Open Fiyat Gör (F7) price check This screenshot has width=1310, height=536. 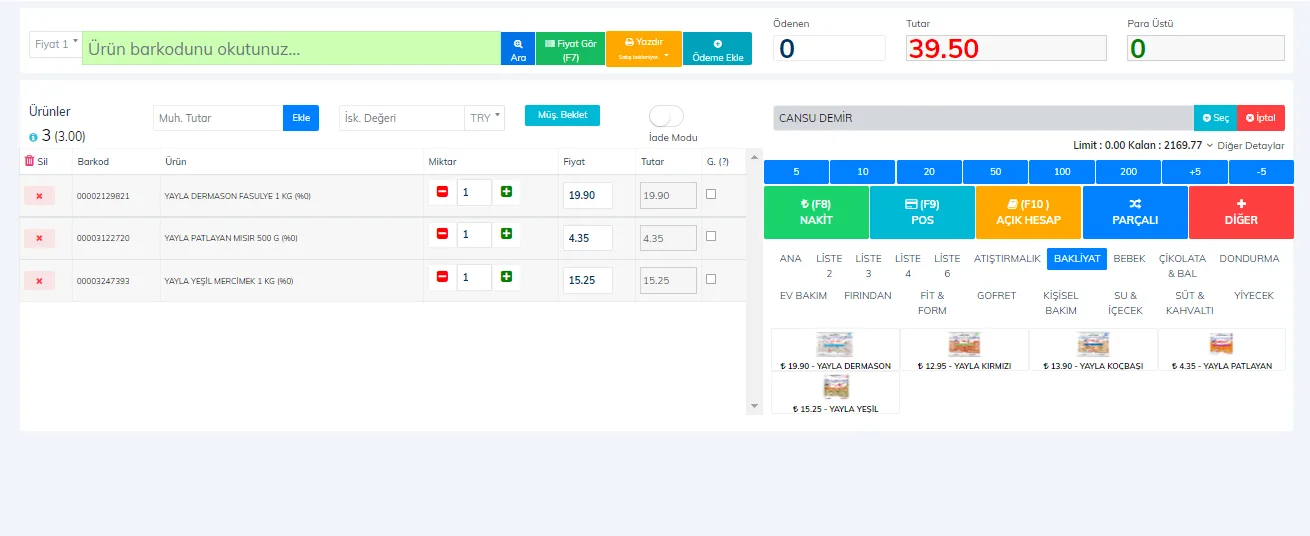coord(570,48)
